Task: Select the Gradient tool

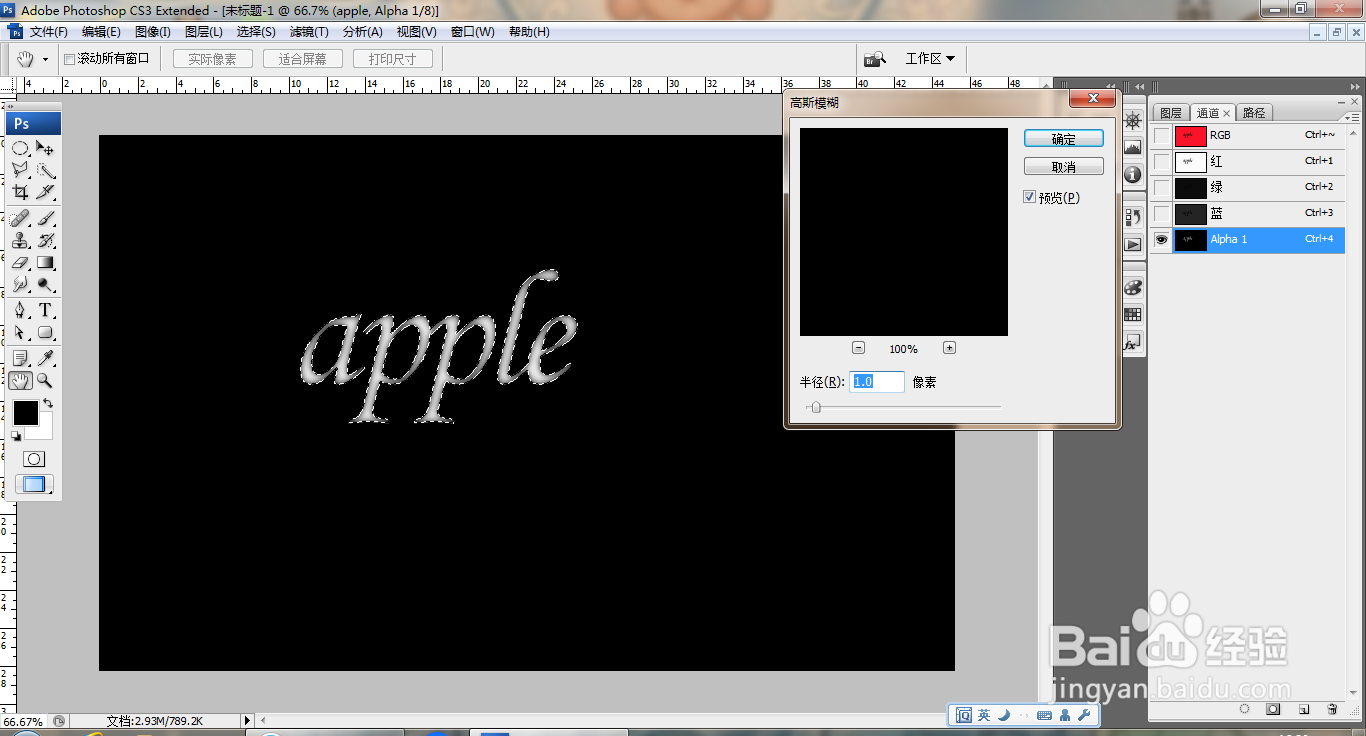Action: coord(45,262)
